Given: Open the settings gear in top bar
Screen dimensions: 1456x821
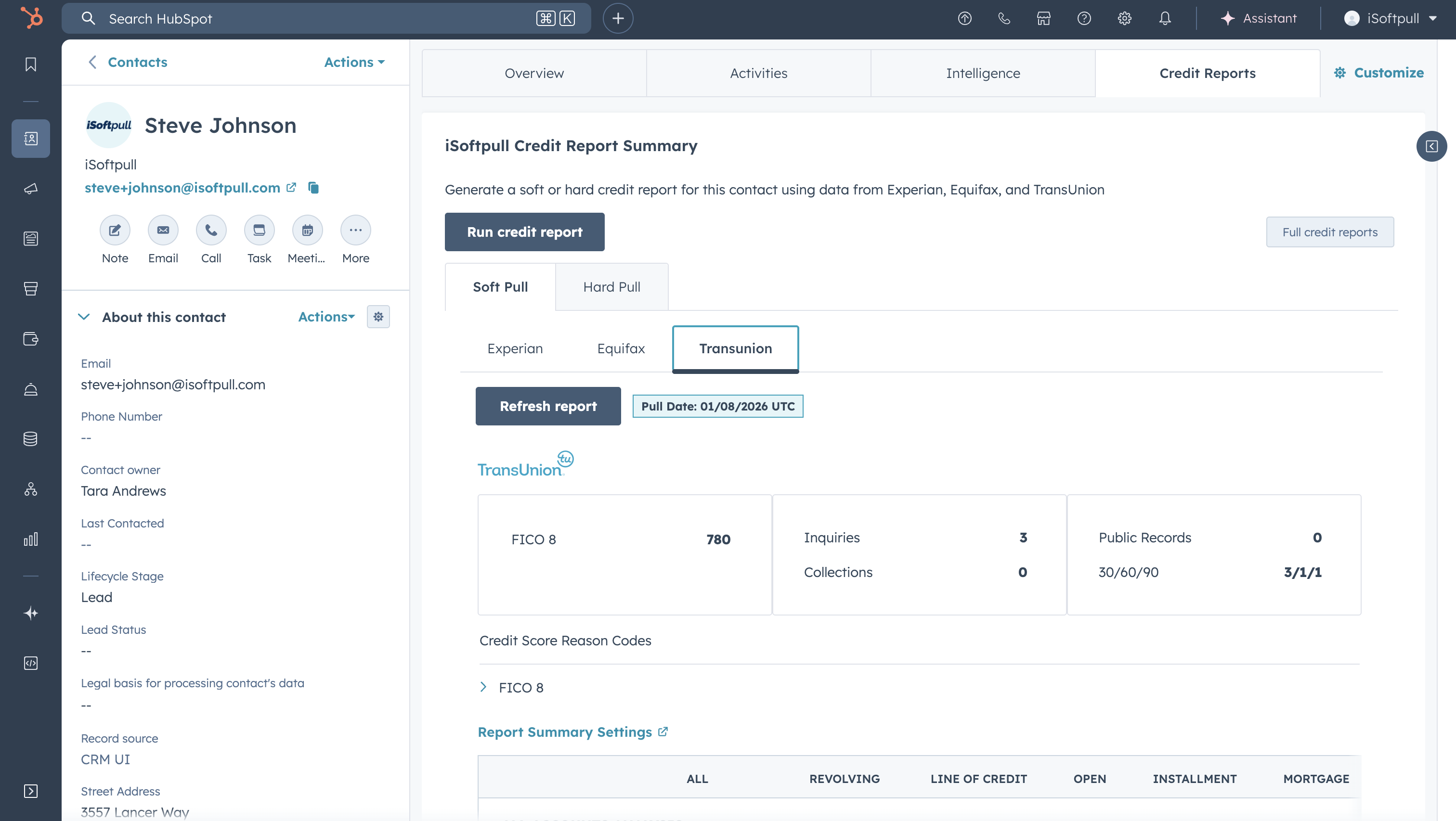Looking at the screenshot, I should coord(1124,19).
